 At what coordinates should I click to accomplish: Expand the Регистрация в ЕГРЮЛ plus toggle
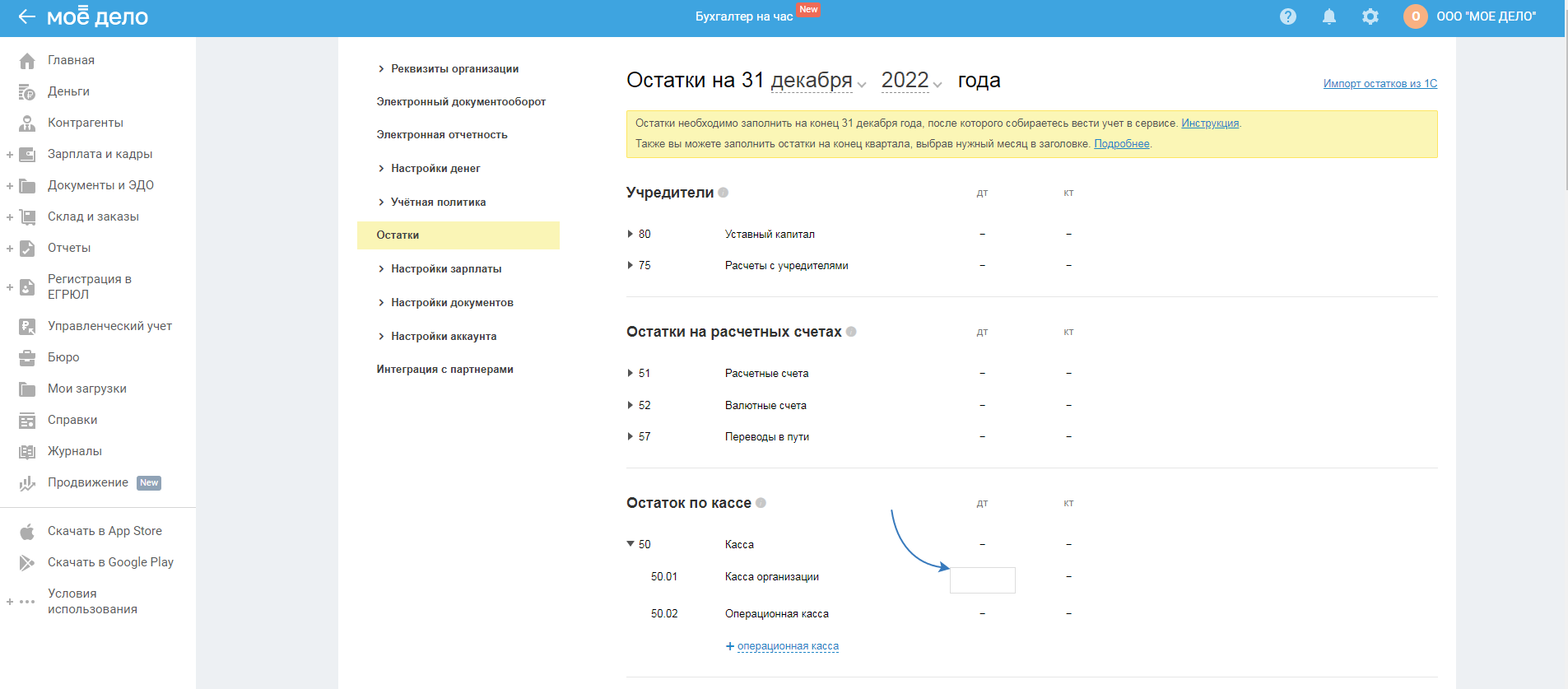10,287
